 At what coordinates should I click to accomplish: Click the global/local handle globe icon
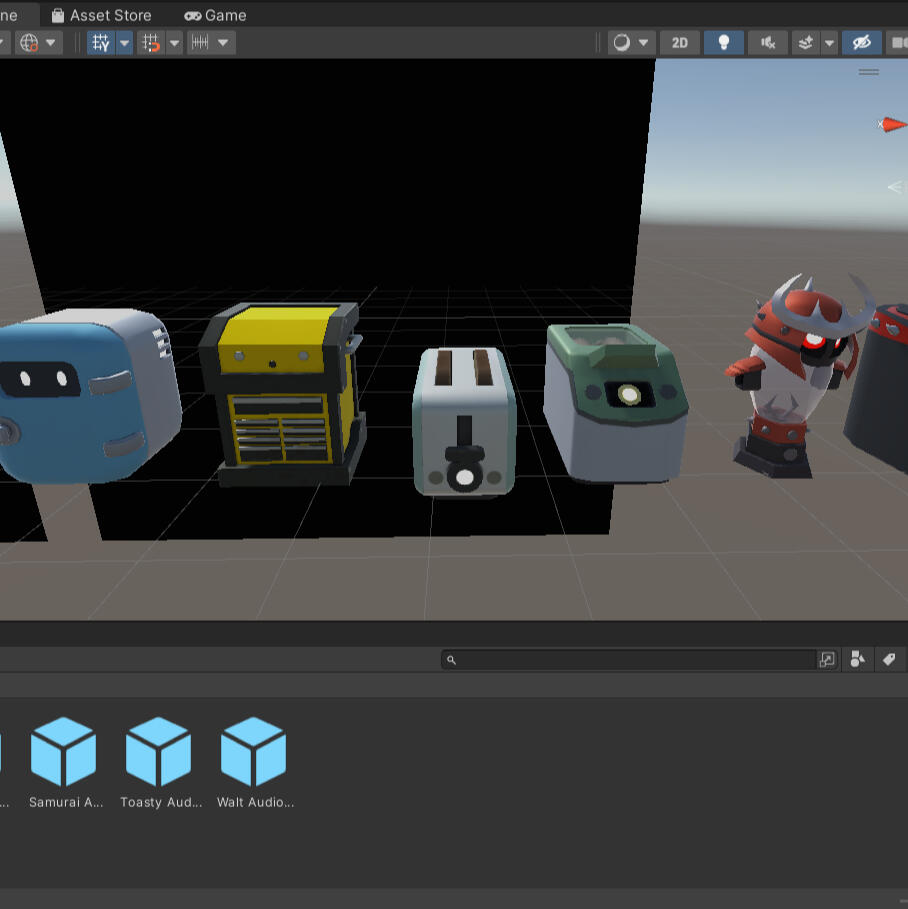[x=29, y=42]
